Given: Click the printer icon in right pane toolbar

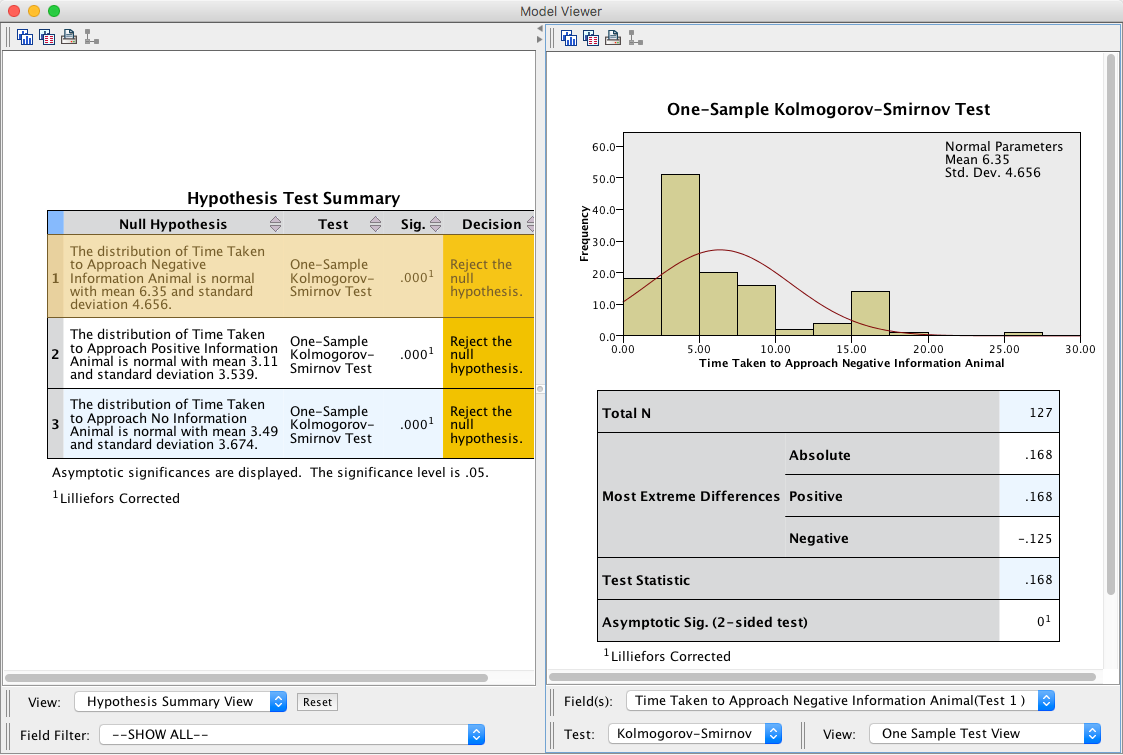Looking at the screenshot, I should pyautogui.click(x=613, y=38).
